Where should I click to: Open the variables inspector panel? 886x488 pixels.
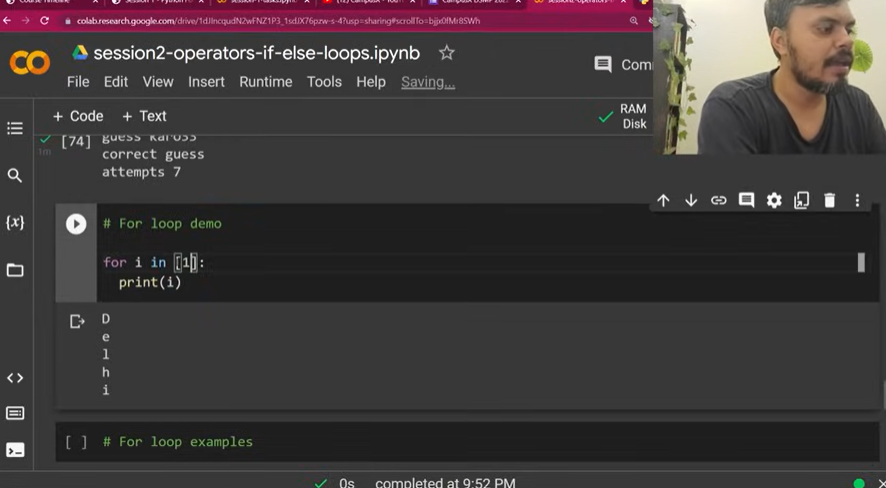15,222
